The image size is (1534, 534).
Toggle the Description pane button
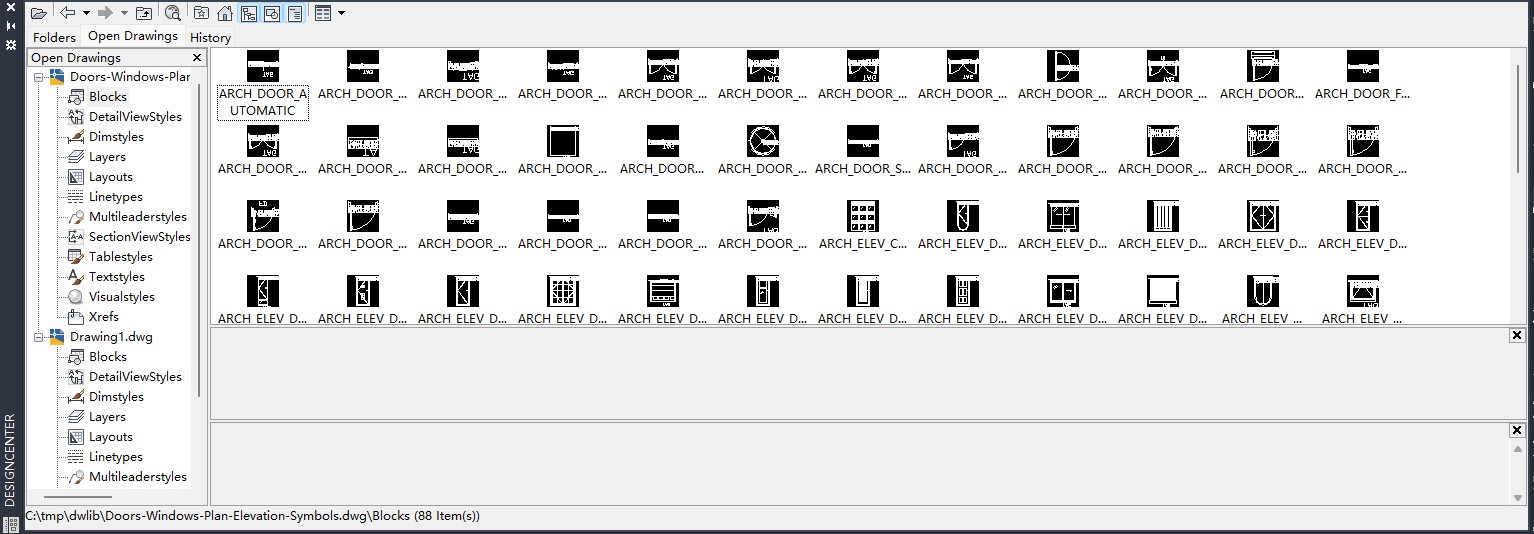tap(295, 13)
